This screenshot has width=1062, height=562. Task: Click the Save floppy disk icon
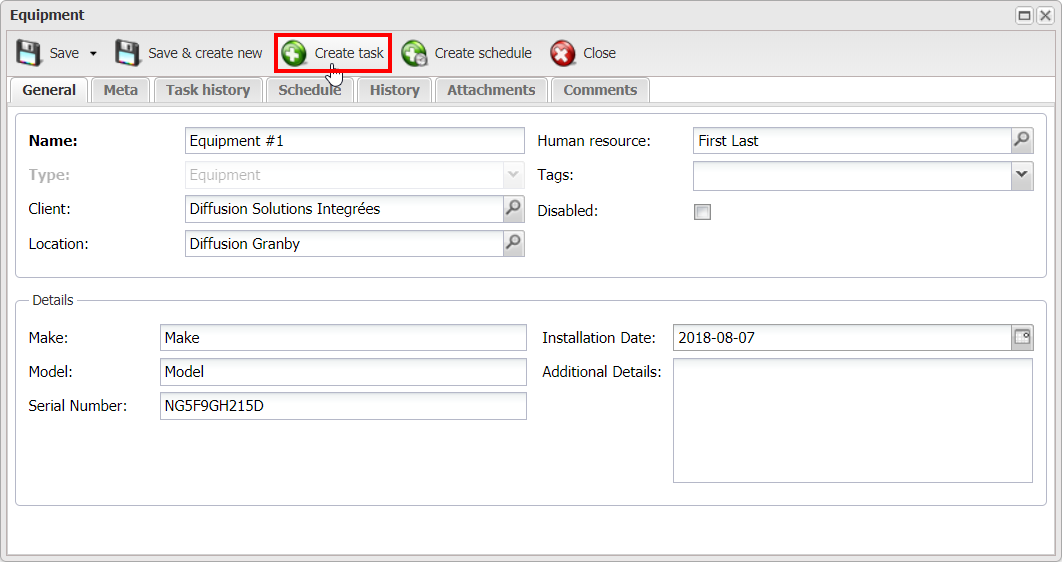[x=28, y=53]
